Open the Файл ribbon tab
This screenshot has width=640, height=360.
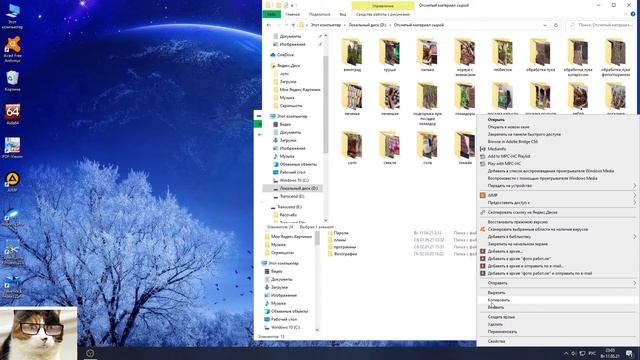[271, 14]
